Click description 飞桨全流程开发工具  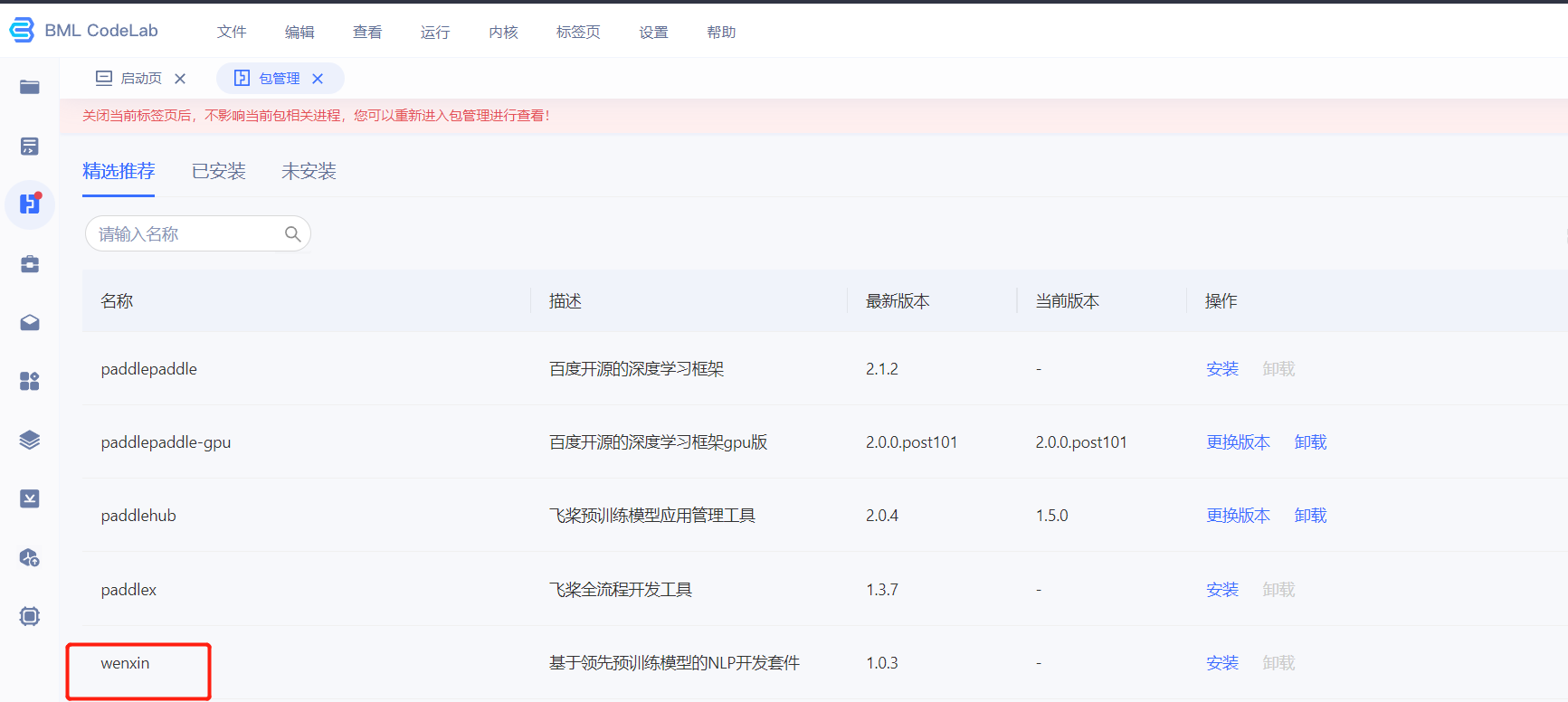click(x=620, y=590)
